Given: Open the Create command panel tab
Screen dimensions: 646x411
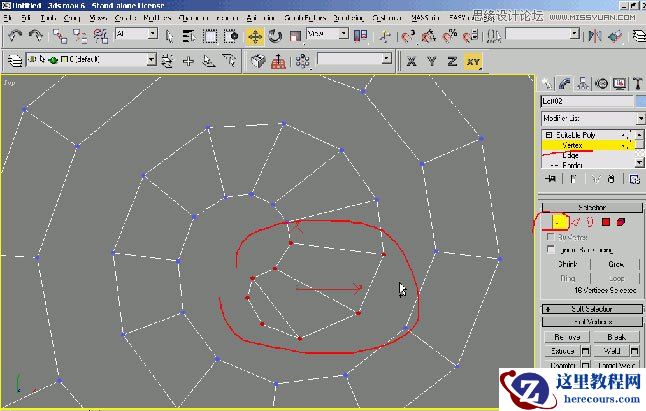Looking at the screenshot, I should point(547,84).
